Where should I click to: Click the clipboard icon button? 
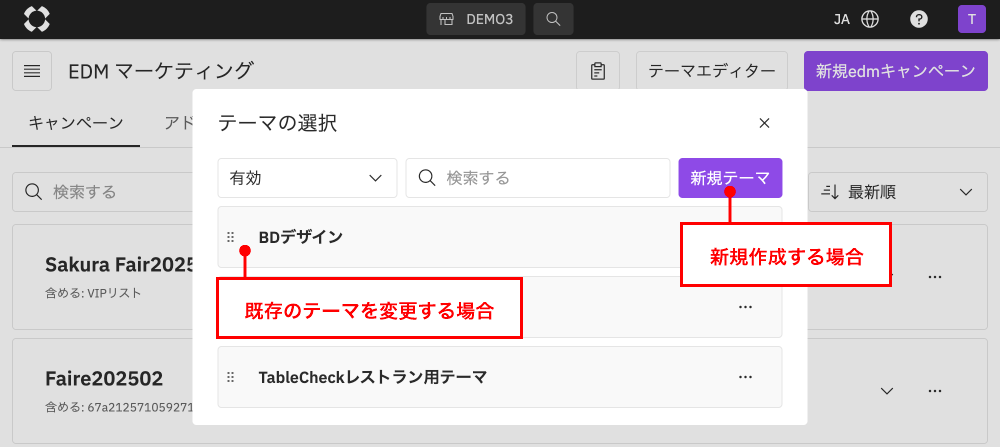pyautogui.click(x=598, y=71)
